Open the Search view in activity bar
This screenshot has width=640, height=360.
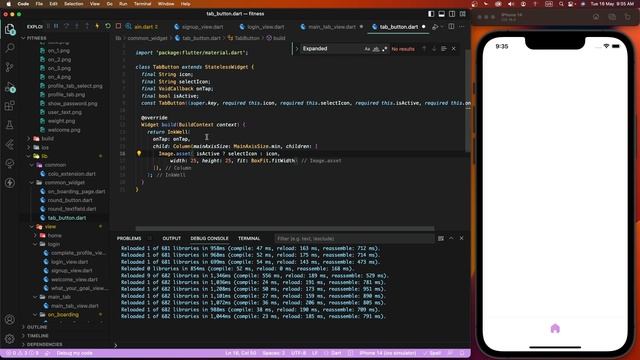coord(10,48)
